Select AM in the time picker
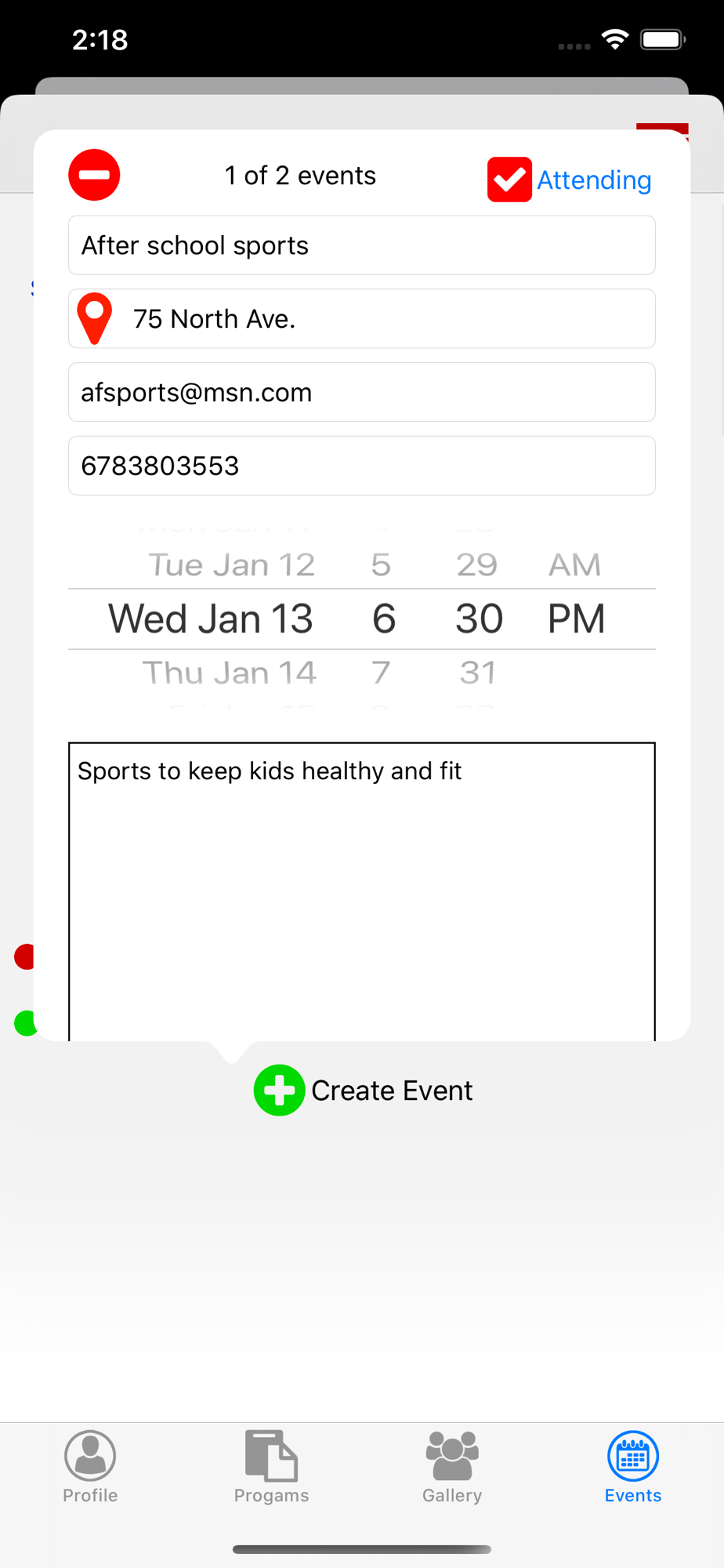 click(574, 564)
